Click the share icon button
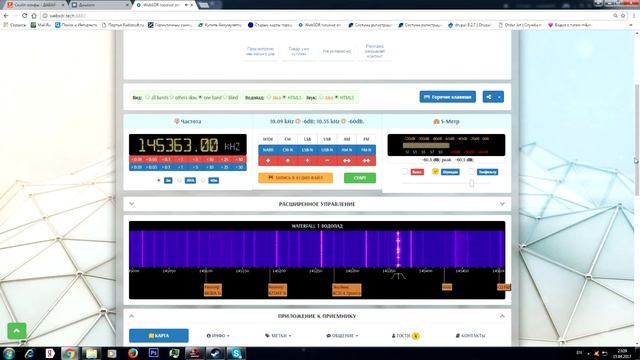 489,97
